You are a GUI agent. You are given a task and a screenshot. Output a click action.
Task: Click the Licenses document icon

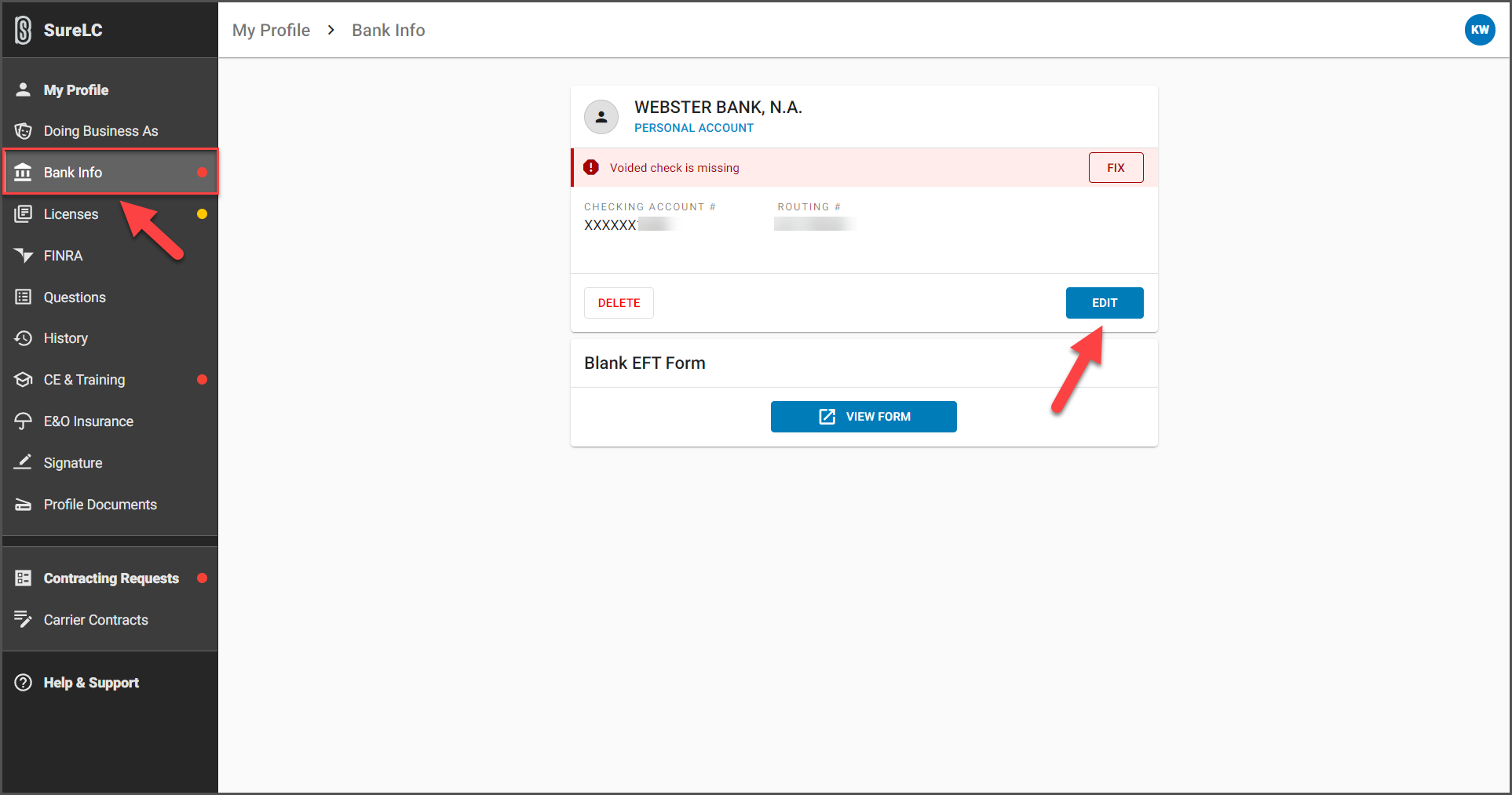tap(24, 213)
